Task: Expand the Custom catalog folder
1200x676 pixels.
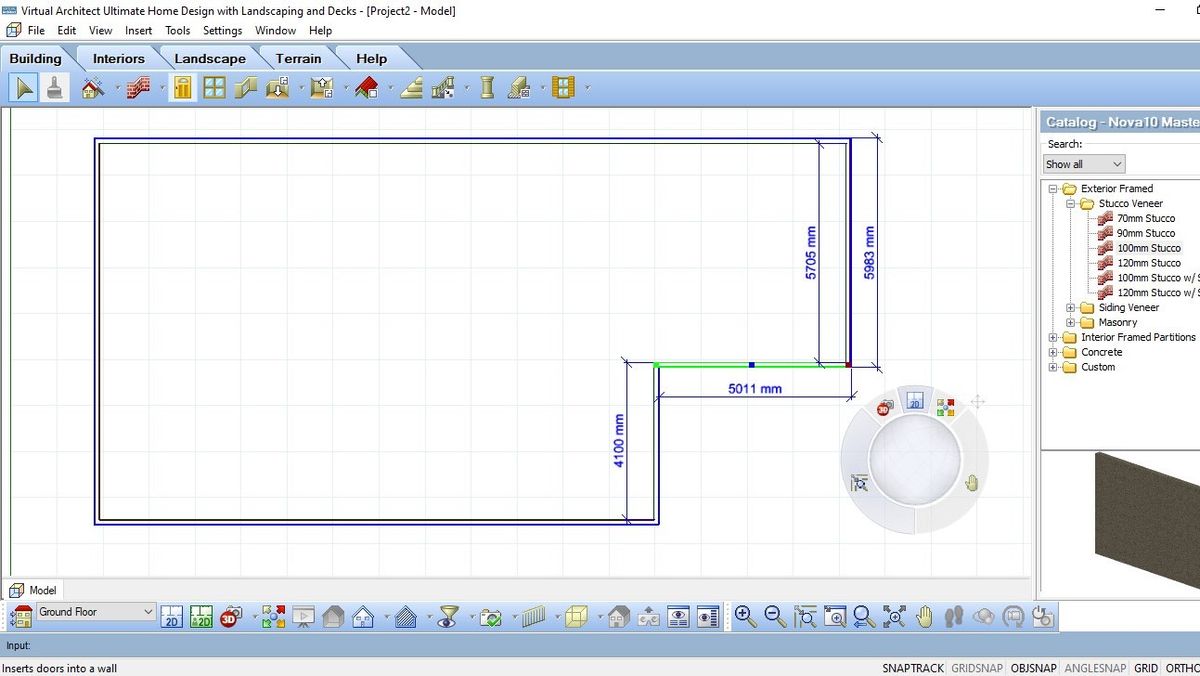Action: [1053, 367]
